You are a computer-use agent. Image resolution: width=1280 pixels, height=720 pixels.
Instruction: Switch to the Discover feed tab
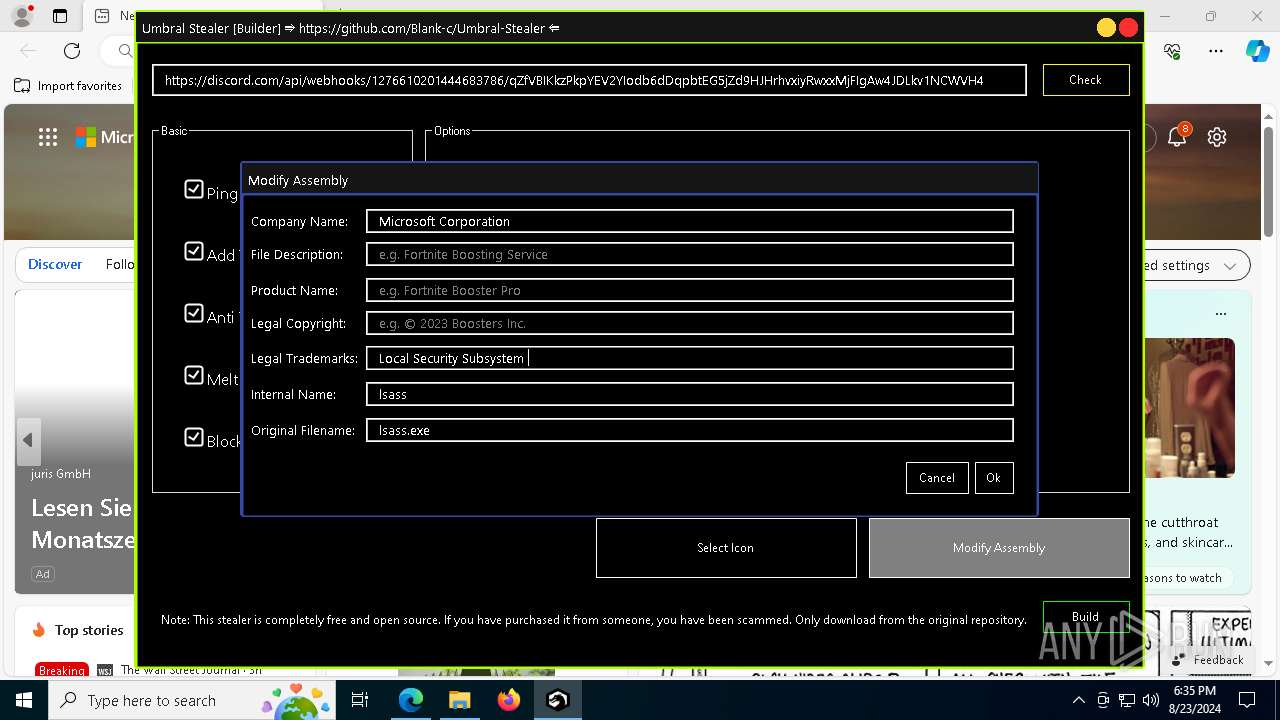55,264
